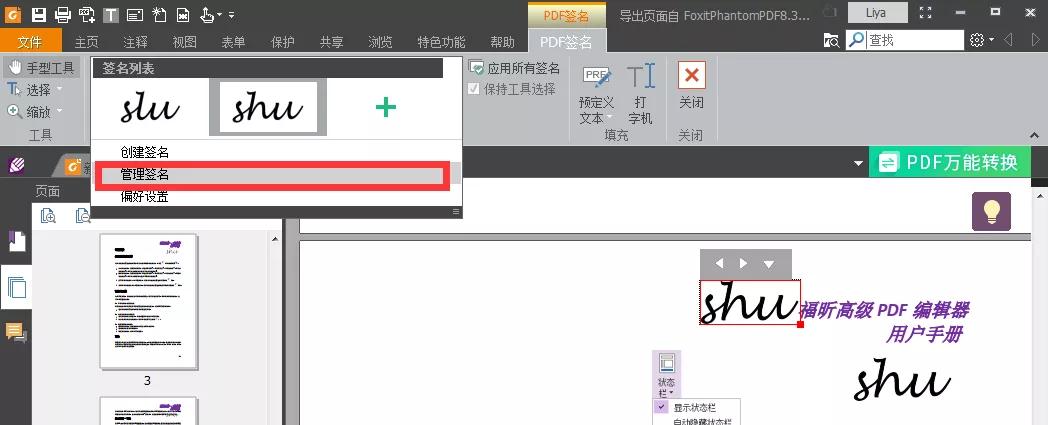Click the left arrow above placed signature
The image size is (1048, 425).
tap(719, 263)
